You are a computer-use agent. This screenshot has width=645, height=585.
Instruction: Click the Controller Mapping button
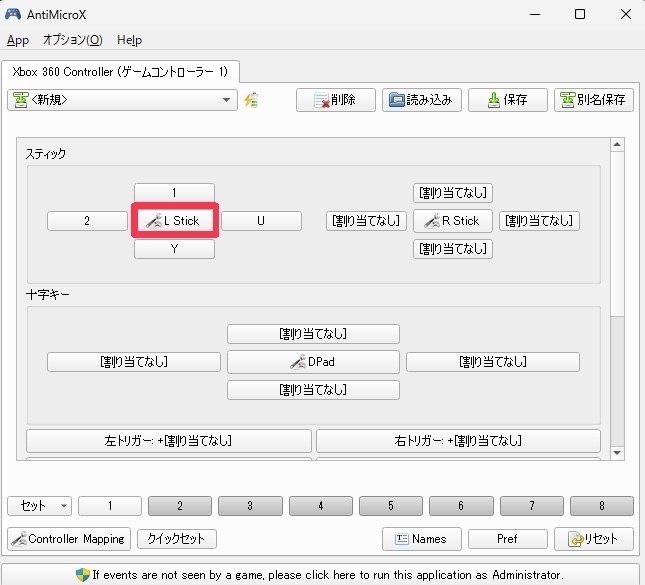[69, 539]
